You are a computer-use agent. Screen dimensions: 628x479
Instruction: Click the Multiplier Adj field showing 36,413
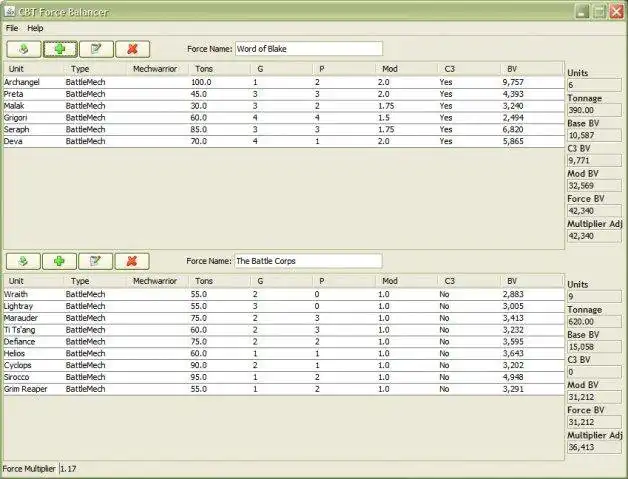594,447
